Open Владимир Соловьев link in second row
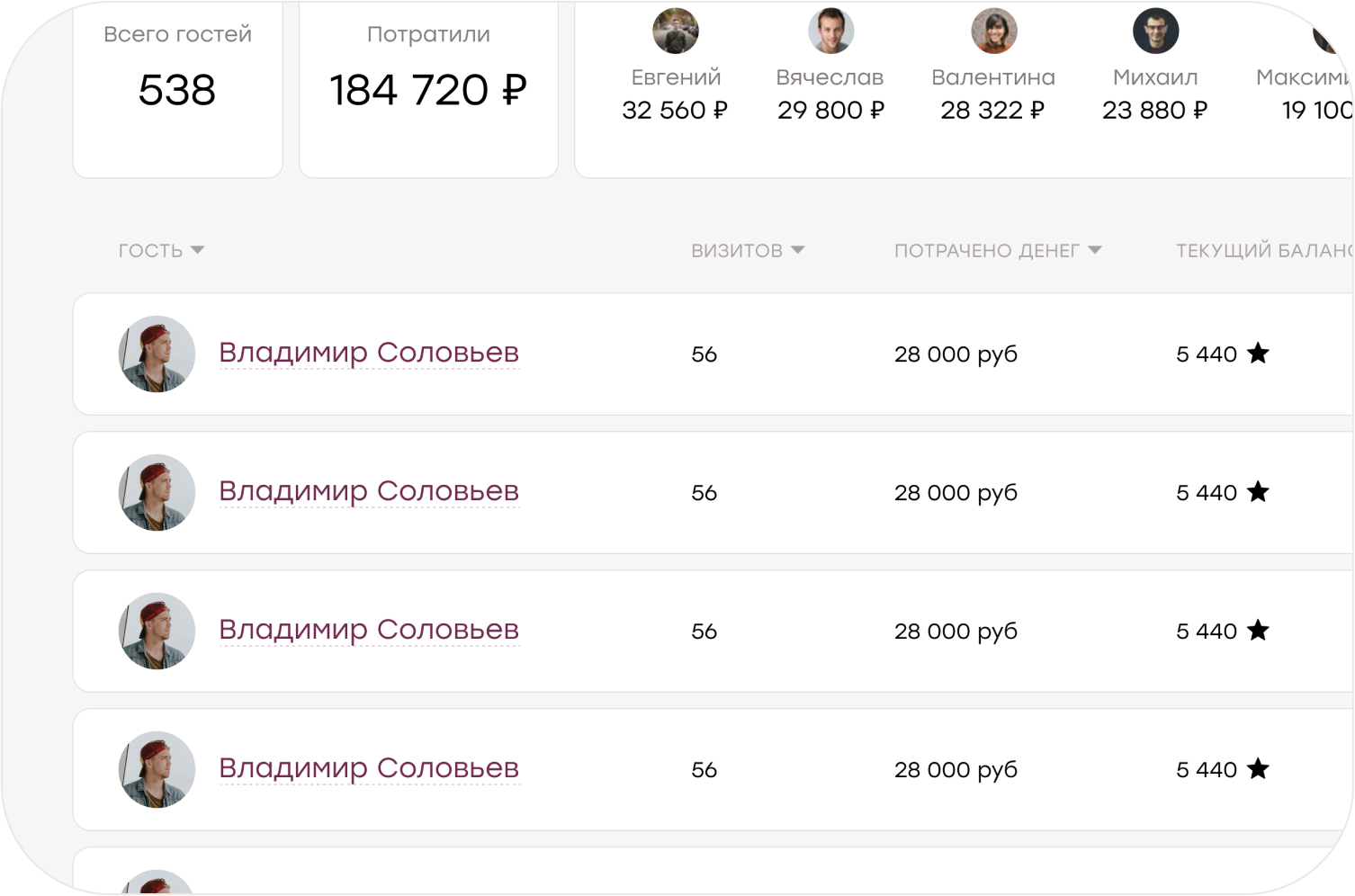The width and height of the screenshot is (1355, 896). pyautogui.click(x=369, y=491)
